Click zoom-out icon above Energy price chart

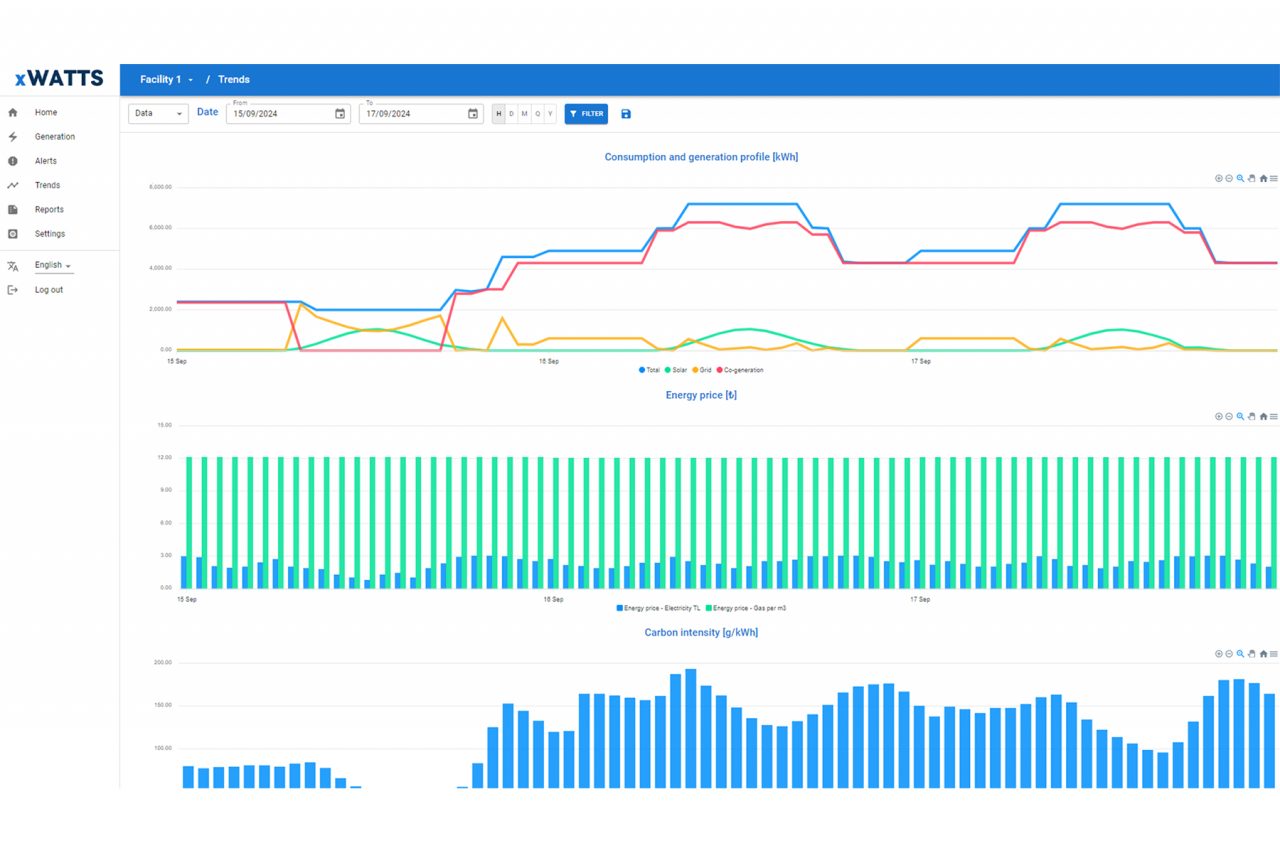coord(1229,416)
